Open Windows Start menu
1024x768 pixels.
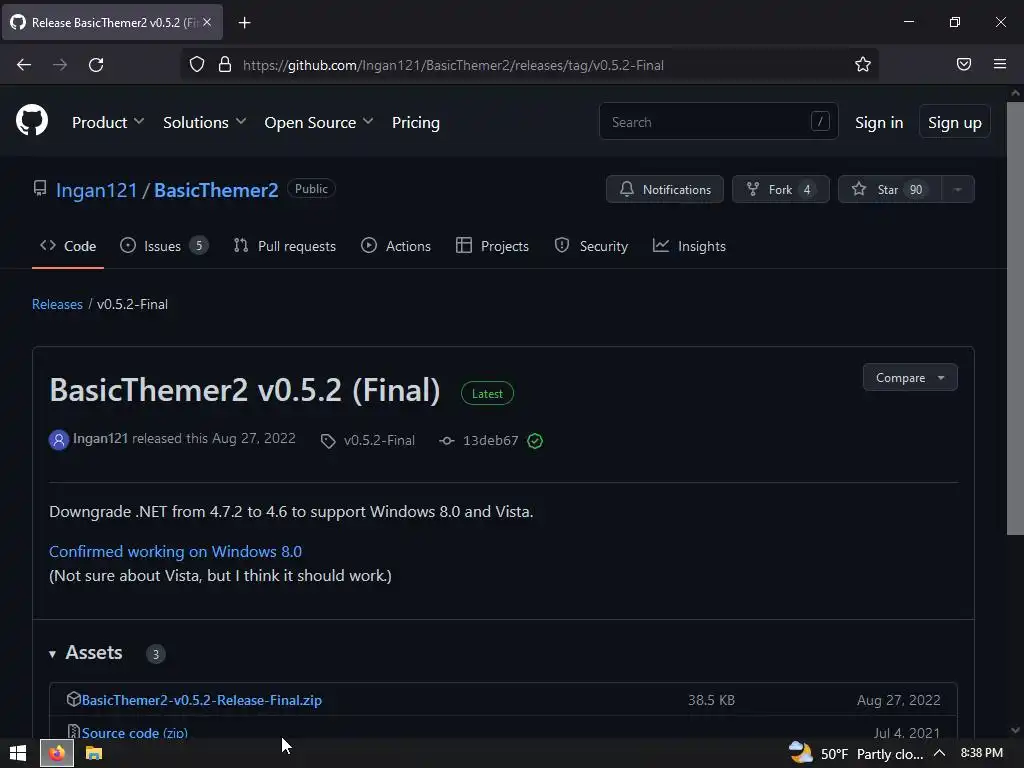pos(18,754)
